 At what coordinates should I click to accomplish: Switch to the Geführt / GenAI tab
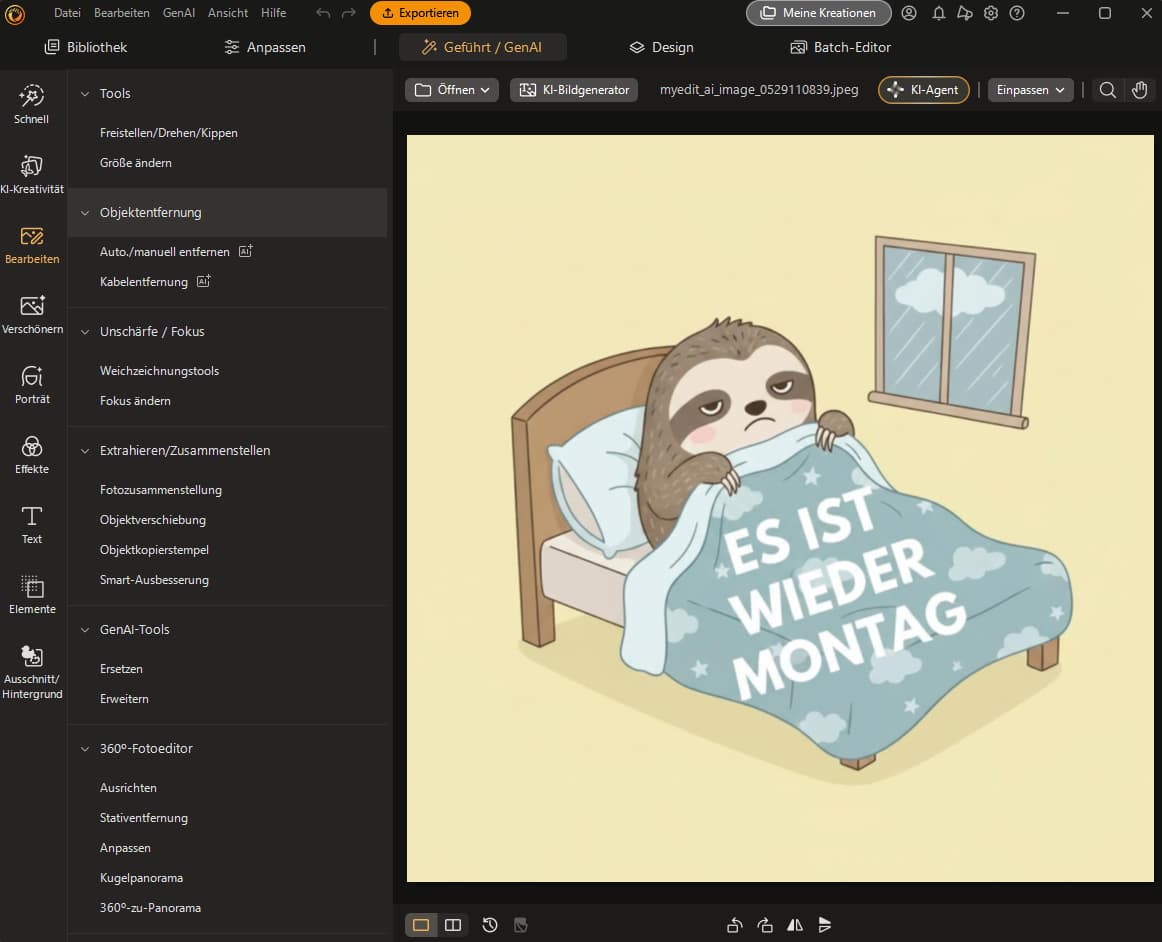482,47
